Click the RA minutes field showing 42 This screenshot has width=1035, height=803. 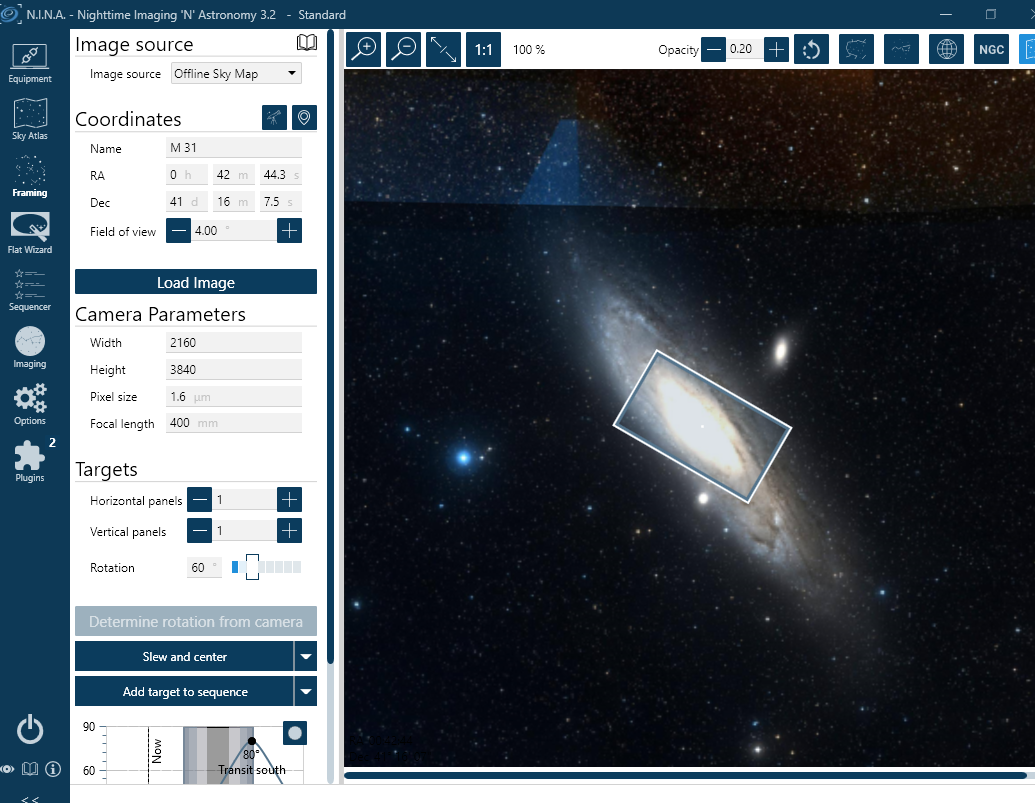tap(234, 175)
